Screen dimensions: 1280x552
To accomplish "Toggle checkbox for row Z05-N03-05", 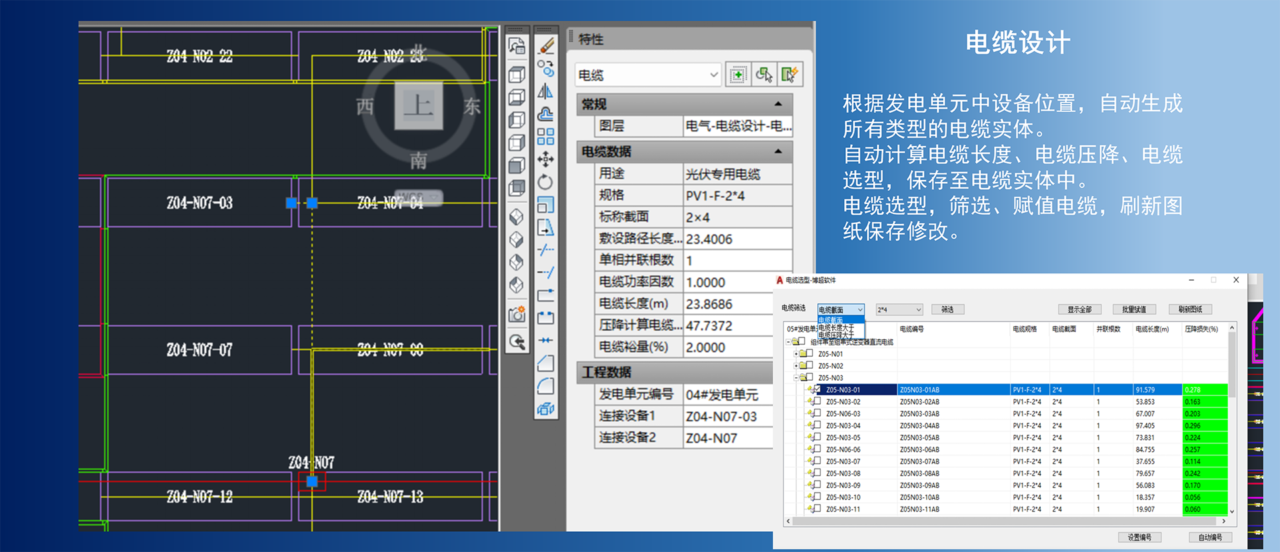I will (x=817, y=437).
